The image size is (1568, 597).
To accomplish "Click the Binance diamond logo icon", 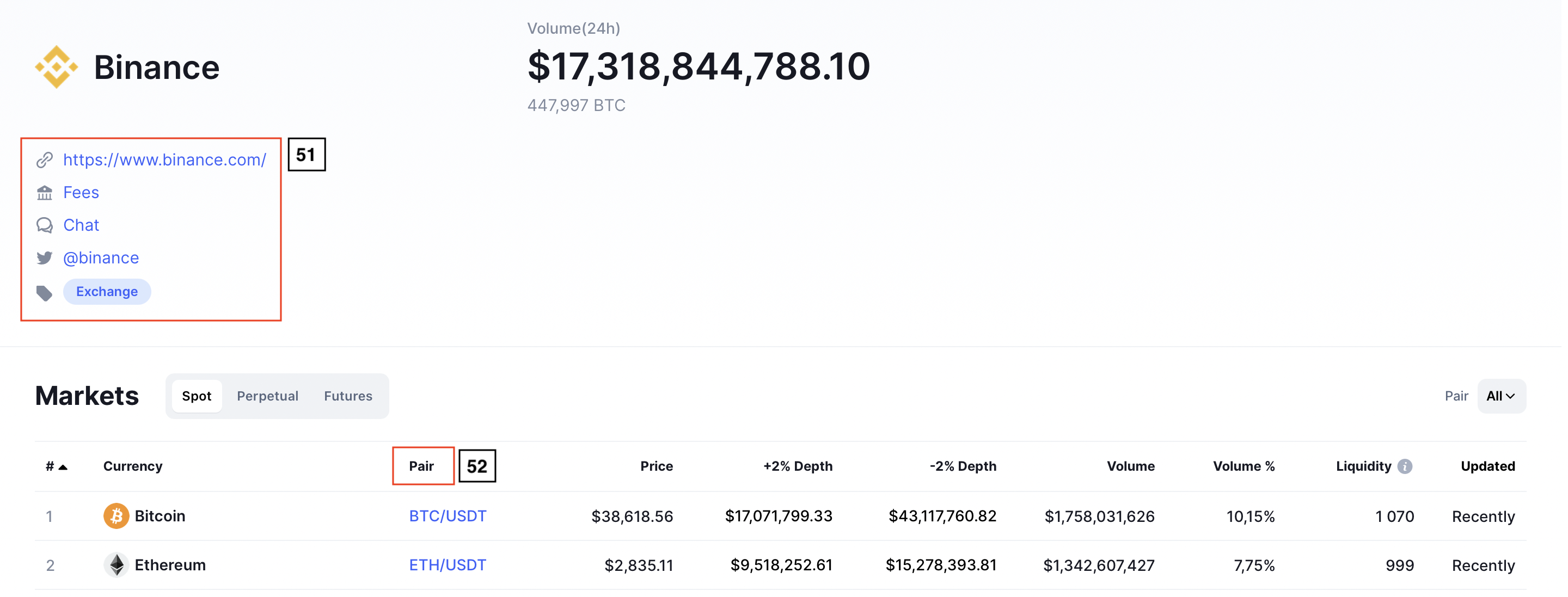I will 57,67.
